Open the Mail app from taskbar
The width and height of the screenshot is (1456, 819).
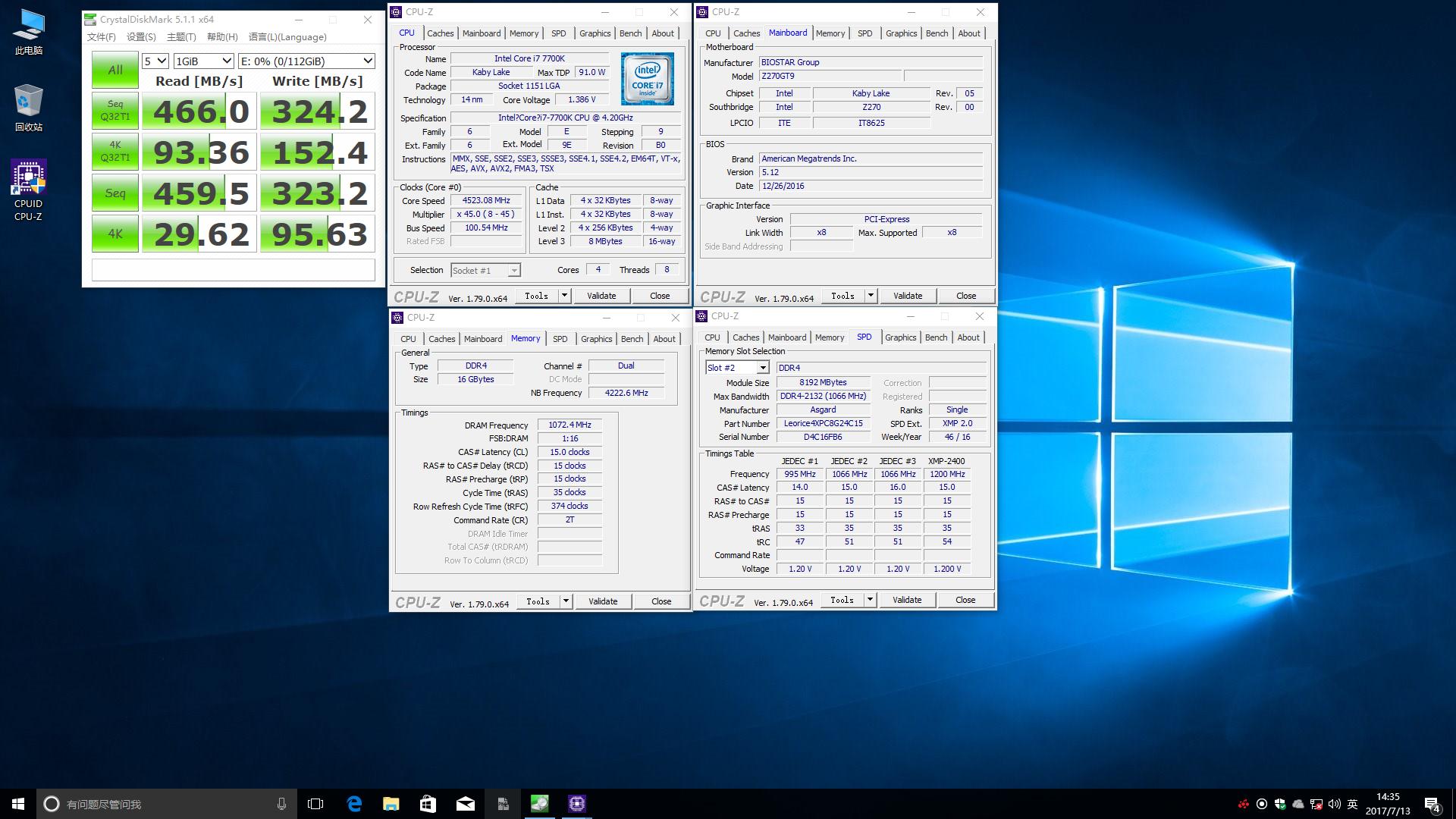coord(465,804)
